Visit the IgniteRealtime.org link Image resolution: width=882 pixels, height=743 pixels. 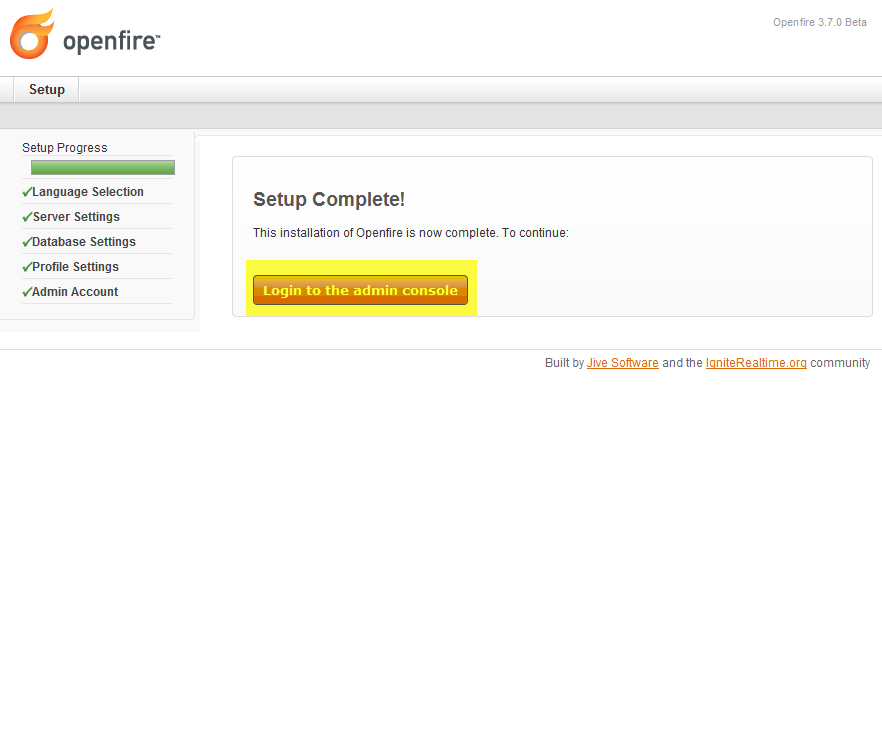tap(756, 363)
